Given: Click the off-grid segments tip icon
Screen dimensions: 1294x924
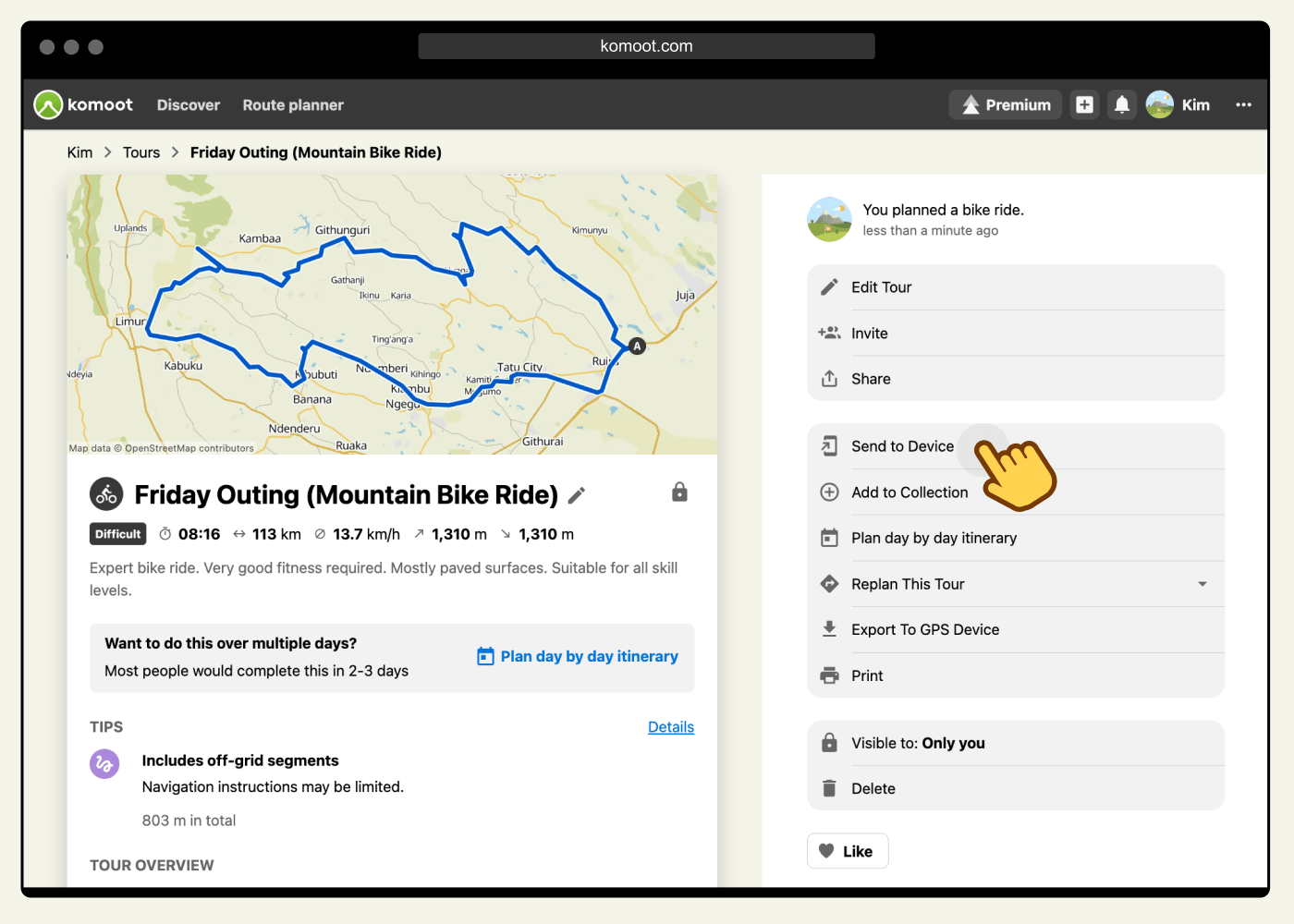Looking at the screenshot, I should [x=104, y=764].
